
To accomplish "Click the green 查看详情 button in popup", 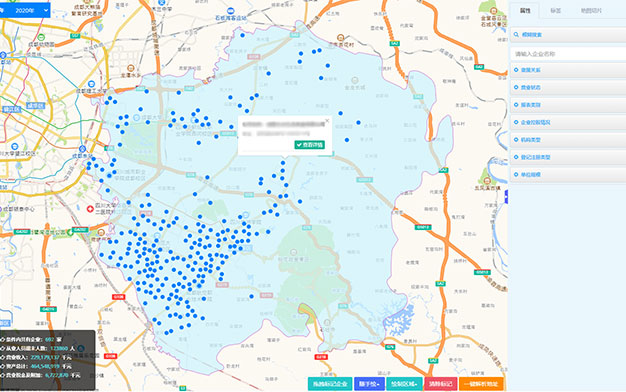I will (x=309, y=145).
